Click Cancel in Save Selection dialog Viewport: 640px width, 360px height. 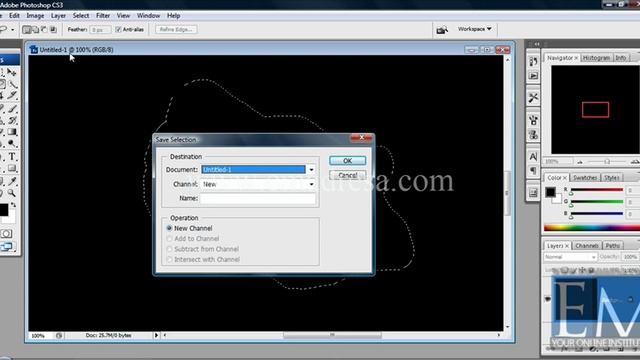click(347, 176)
